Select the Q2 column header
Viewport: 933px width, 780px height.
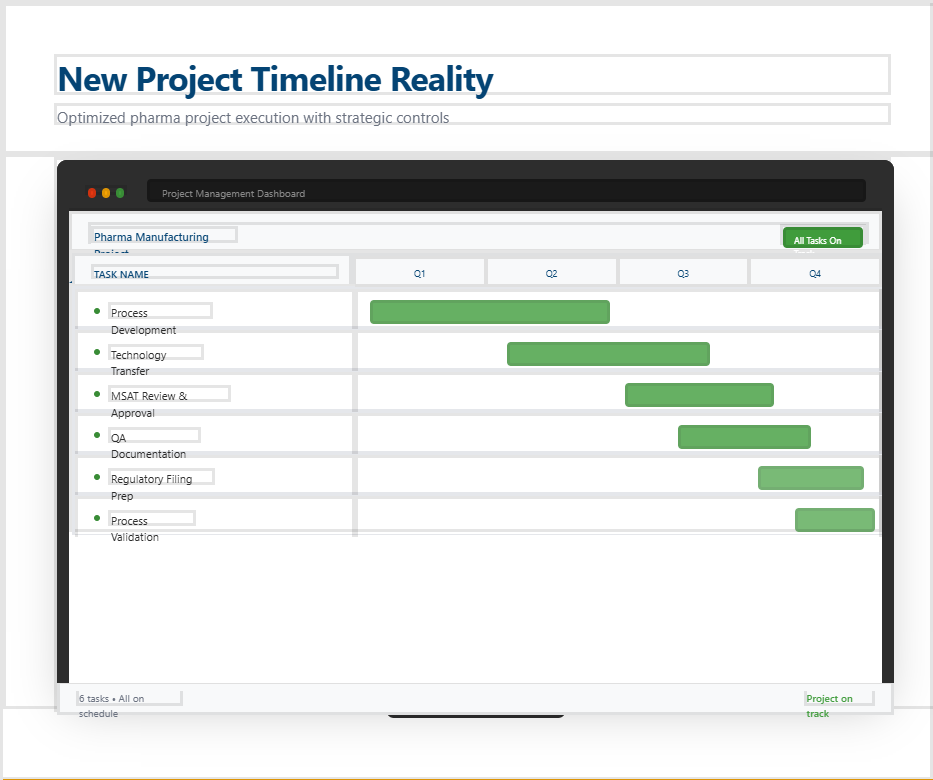[552, 273]
